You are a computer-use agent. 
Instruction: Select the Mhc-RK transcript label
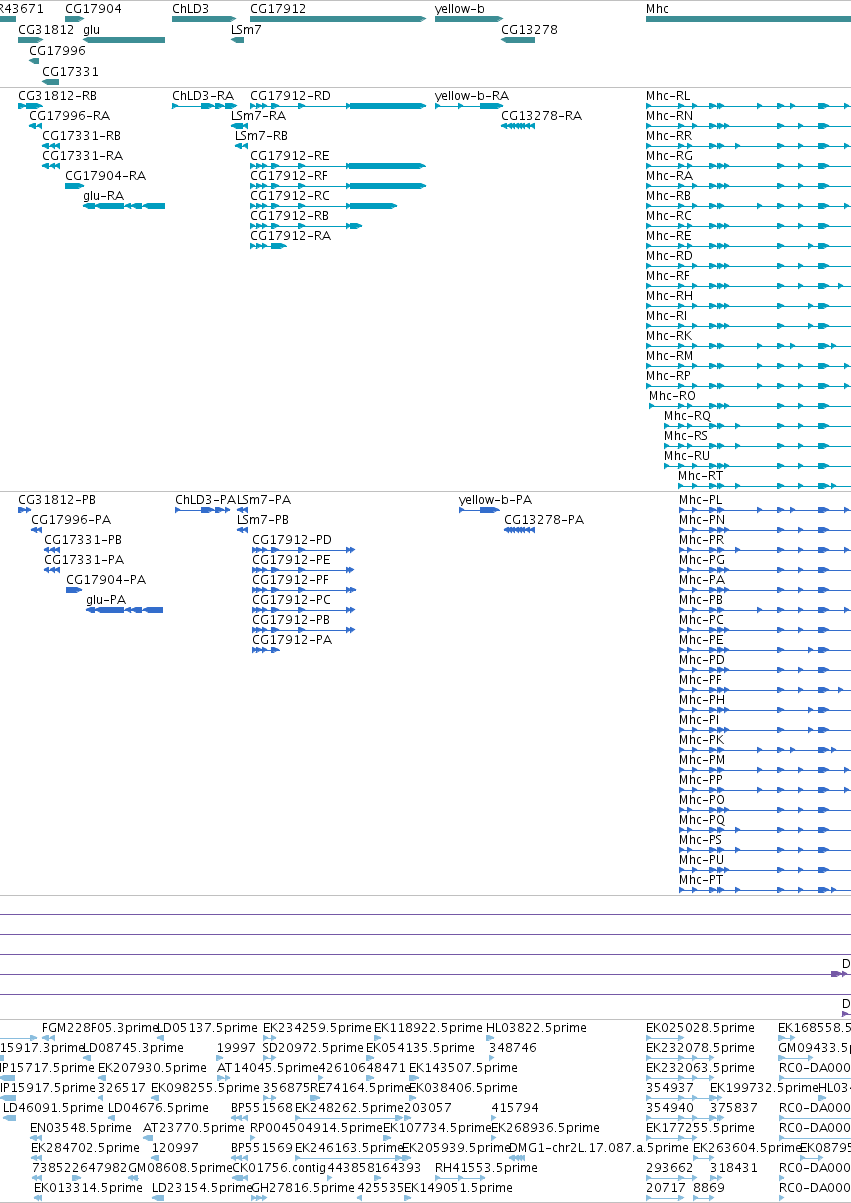(669, 336)
